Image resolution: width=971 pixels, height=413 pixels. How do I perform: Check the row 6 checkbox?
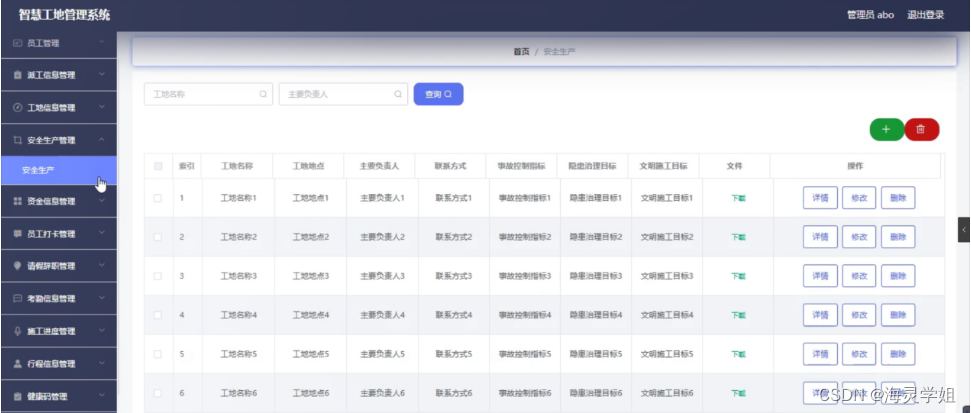point(158,393)
